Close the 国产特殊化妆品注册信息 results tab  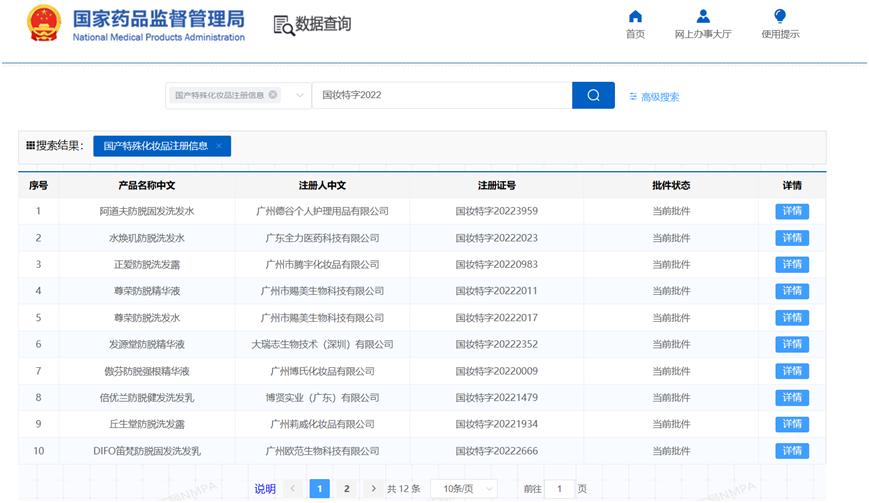pyautogui.click(x=219, y=146)
